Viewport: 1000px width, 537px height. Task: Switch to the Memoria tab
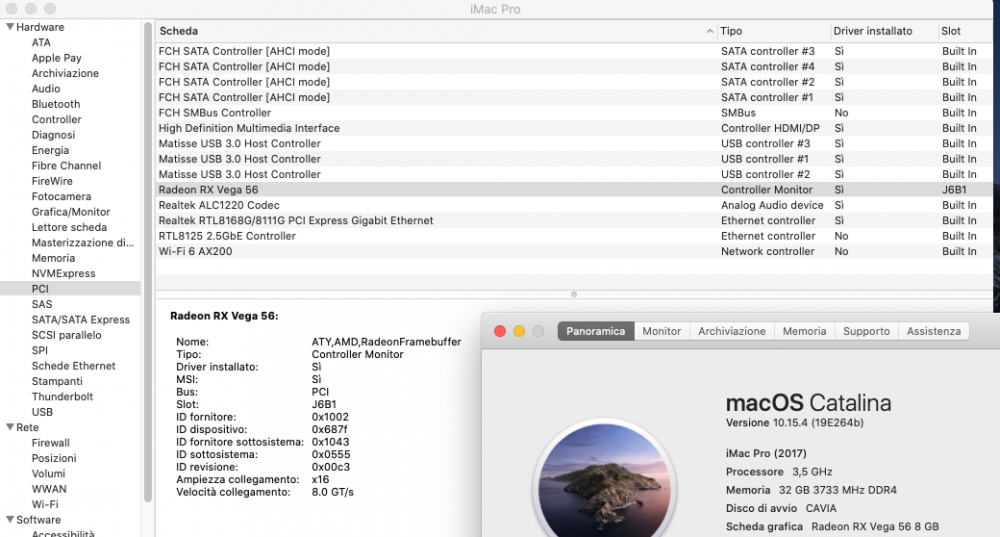click(804, 331)
